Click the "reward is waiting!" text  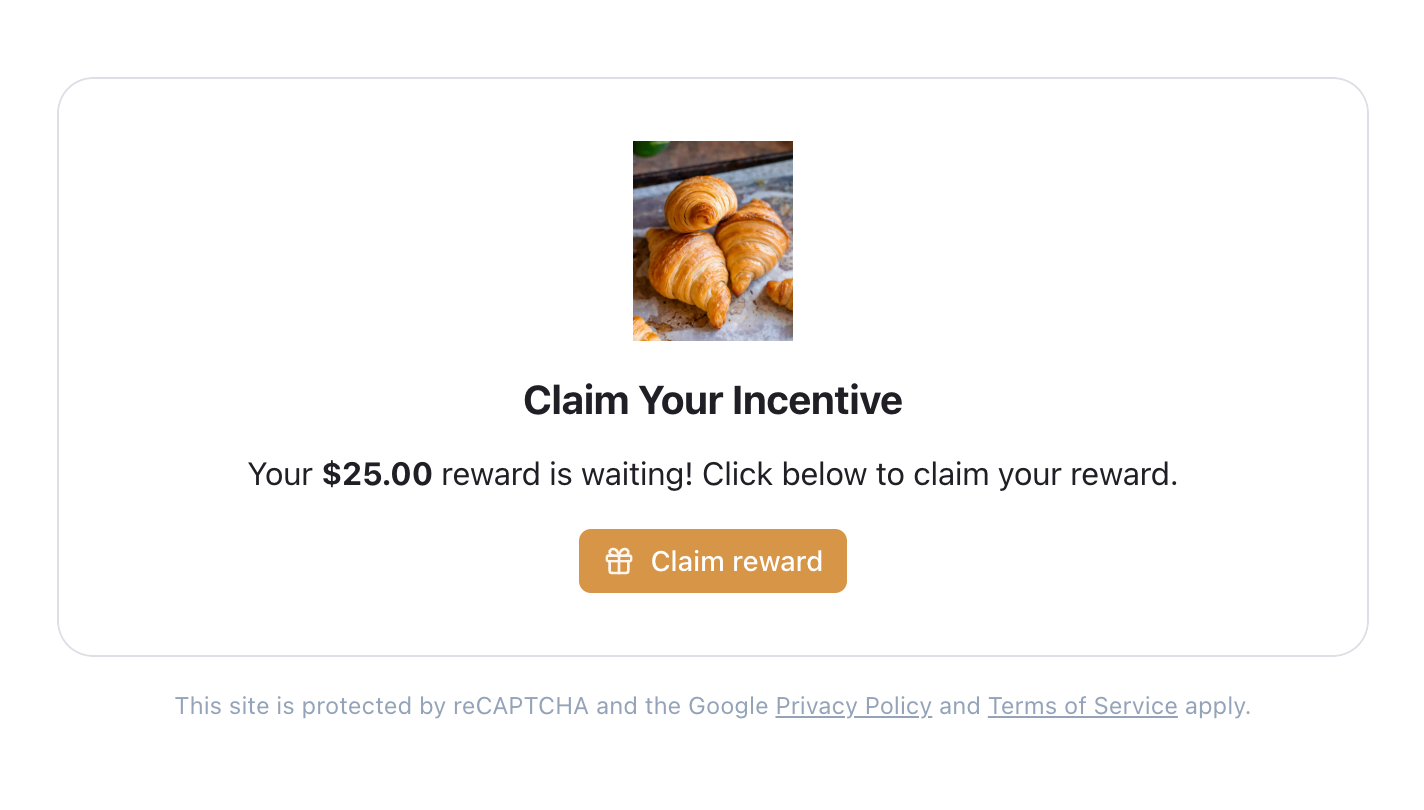point(567,474)
